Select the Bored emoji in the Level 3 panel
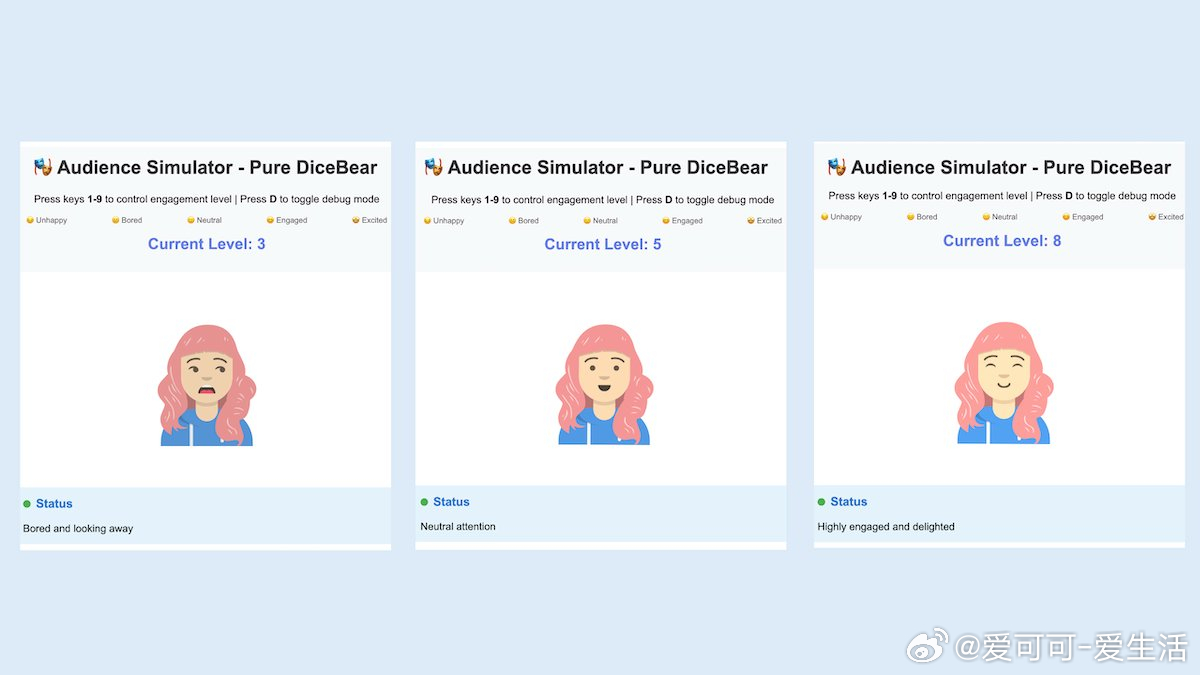1200x675 pixels. (x=116, y=220)
